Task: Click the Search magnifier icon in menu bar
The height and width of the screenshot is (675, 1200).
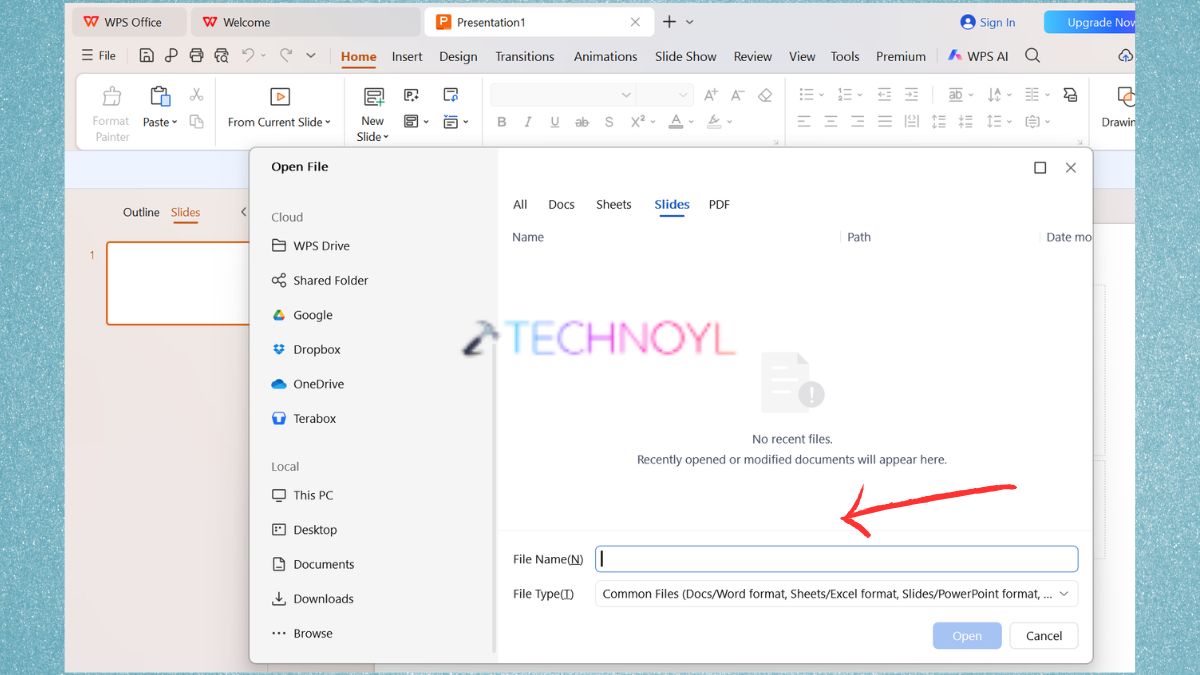Action: pyautogui.click(x=1033, y=56)
